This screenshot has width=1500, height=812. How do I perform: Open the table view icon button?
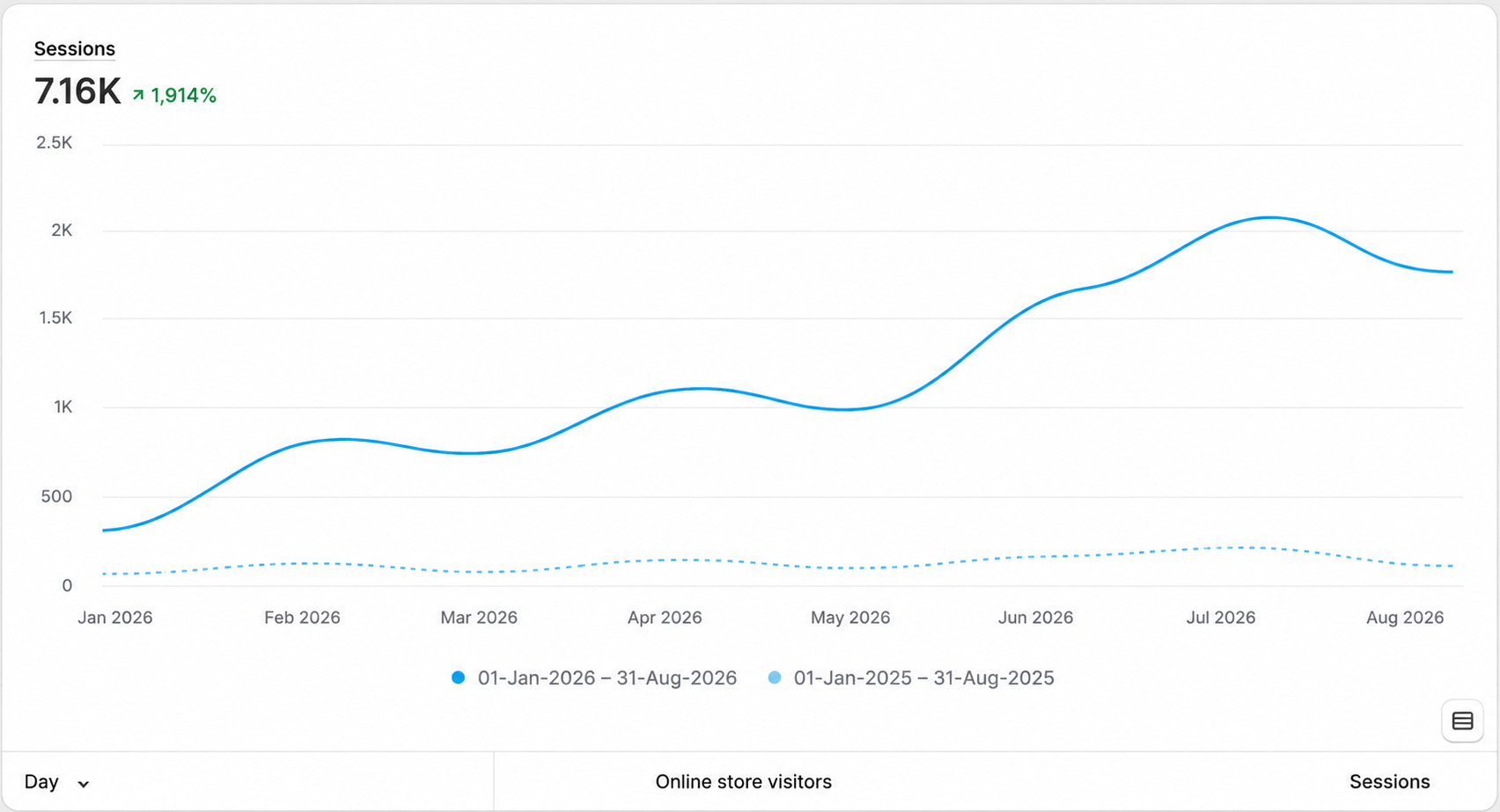[1462, 721]
